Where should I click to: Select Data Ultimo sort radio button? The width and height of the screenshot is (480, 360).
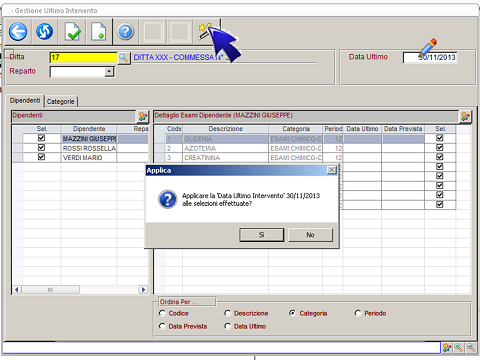228,326
